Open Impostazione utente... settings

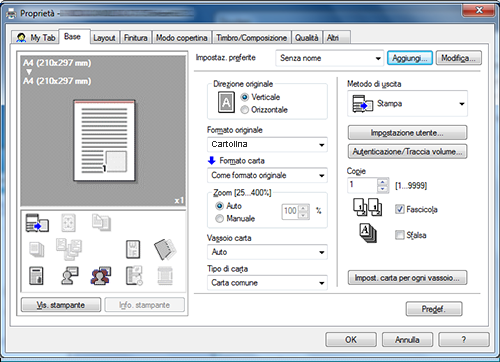tap(407, 133)
